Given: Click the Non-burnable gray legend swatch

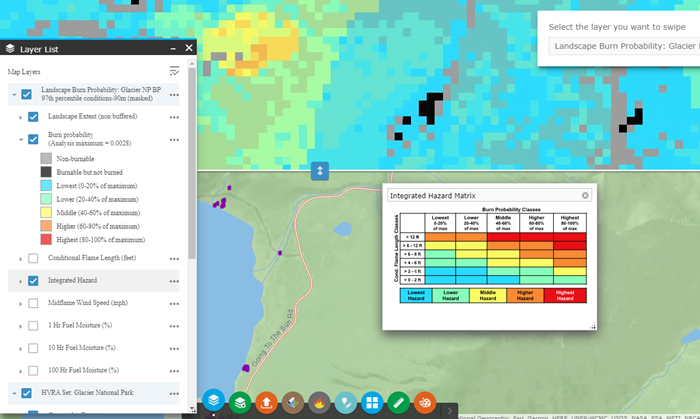Looking at the screenshot, I should [x=46, y=158].
